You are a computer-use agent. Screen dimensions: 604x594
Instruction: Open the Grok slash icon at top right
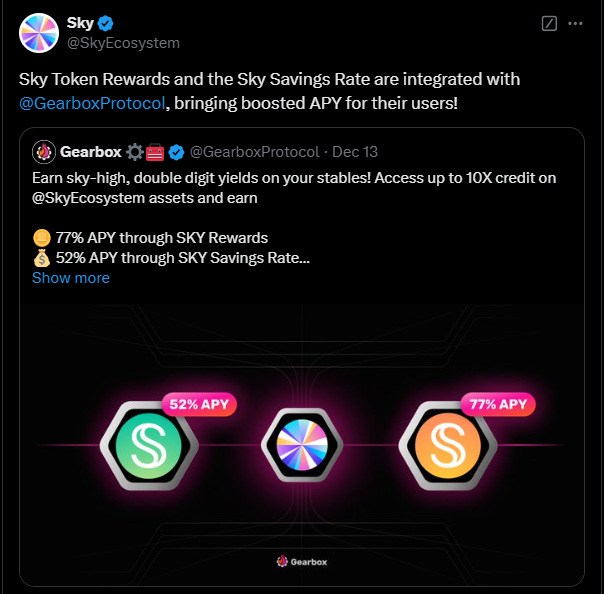point(549,23)
